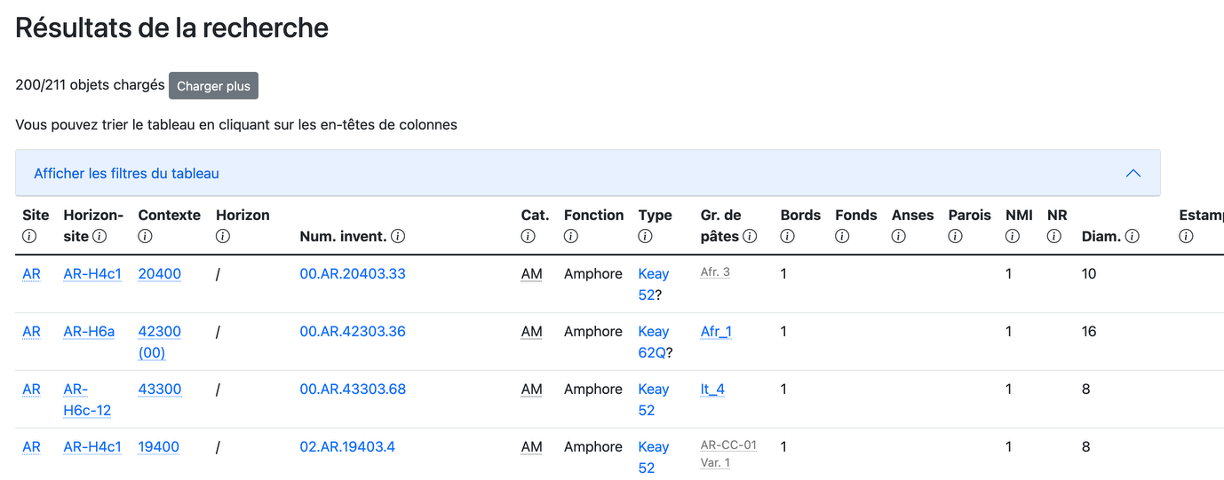The image size is (1224, 480).
Task: Collapse the table filters chevron
Action: click(x=1133, y=173)
